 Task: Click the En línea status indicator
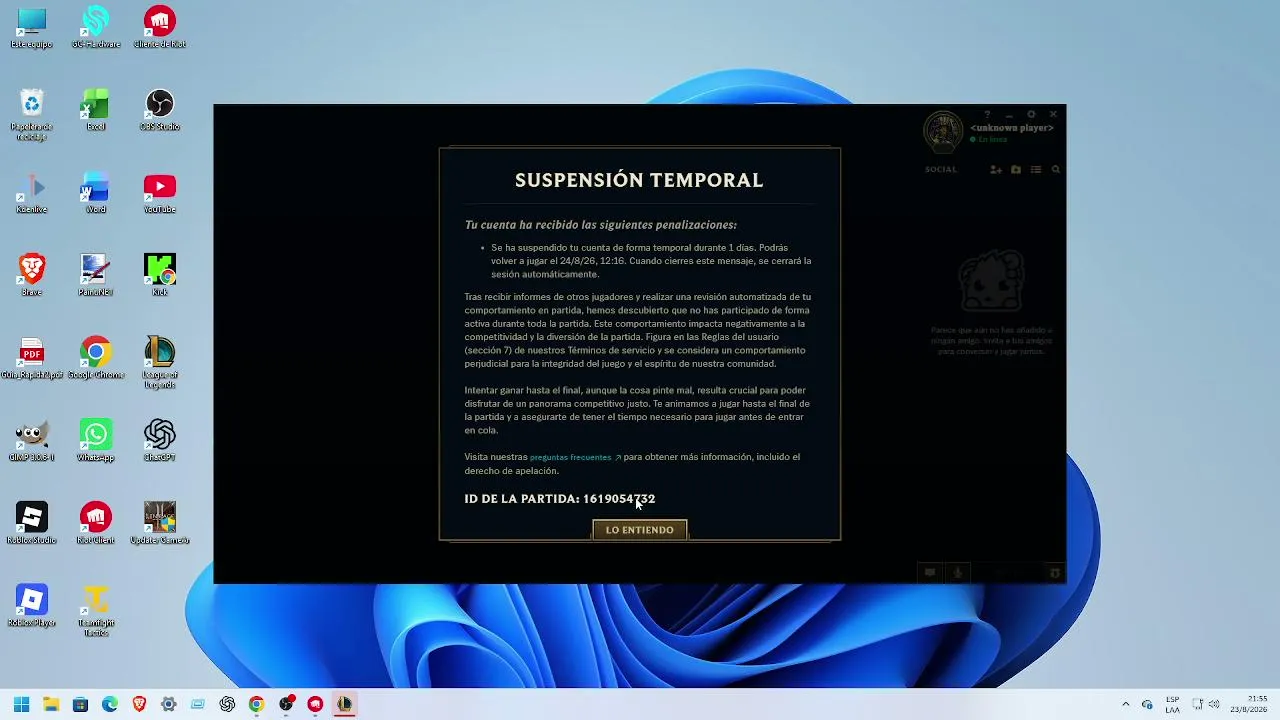(989, 140)
